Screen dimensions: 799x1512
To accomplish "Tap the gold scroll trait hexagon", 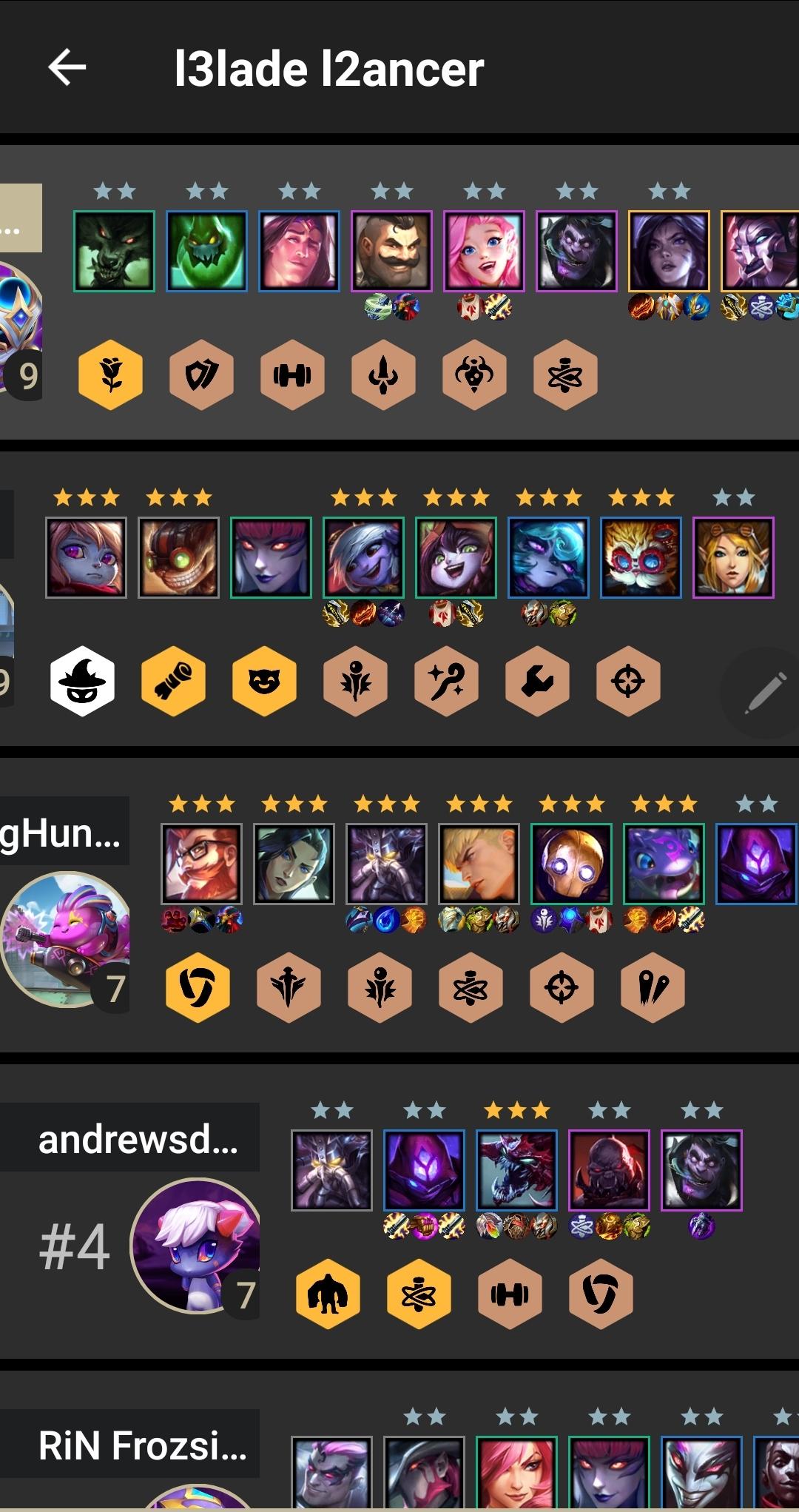I will [x=174, y=681].
